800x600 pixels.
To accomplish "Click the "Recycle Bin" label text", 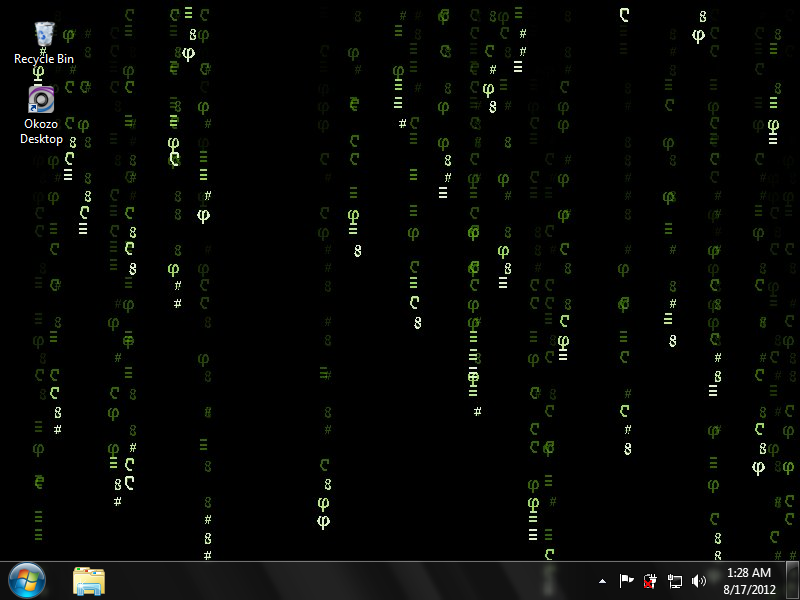I will pyautogui.click(x=44, y=59).
